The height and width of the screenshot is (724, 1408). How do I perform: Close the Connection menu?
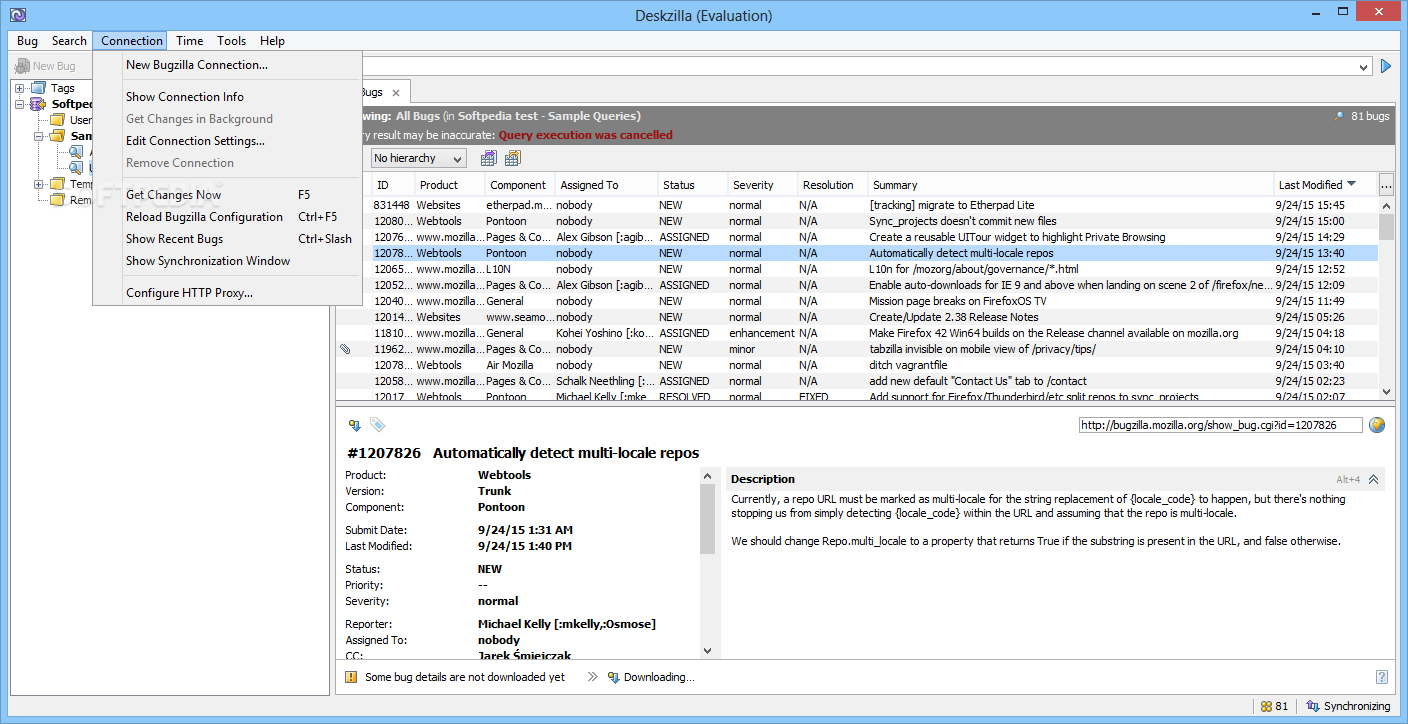[x=131, y=41]
